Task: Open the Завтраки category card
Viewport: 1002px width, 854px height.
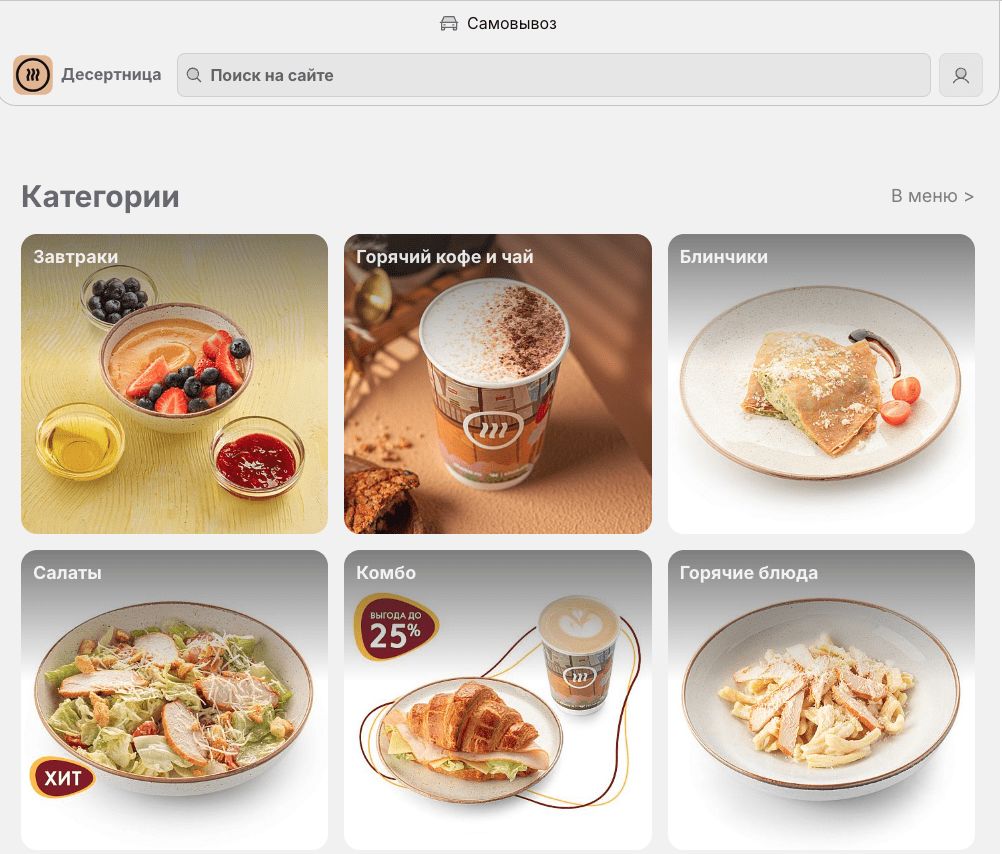Action: click(174, 384)
